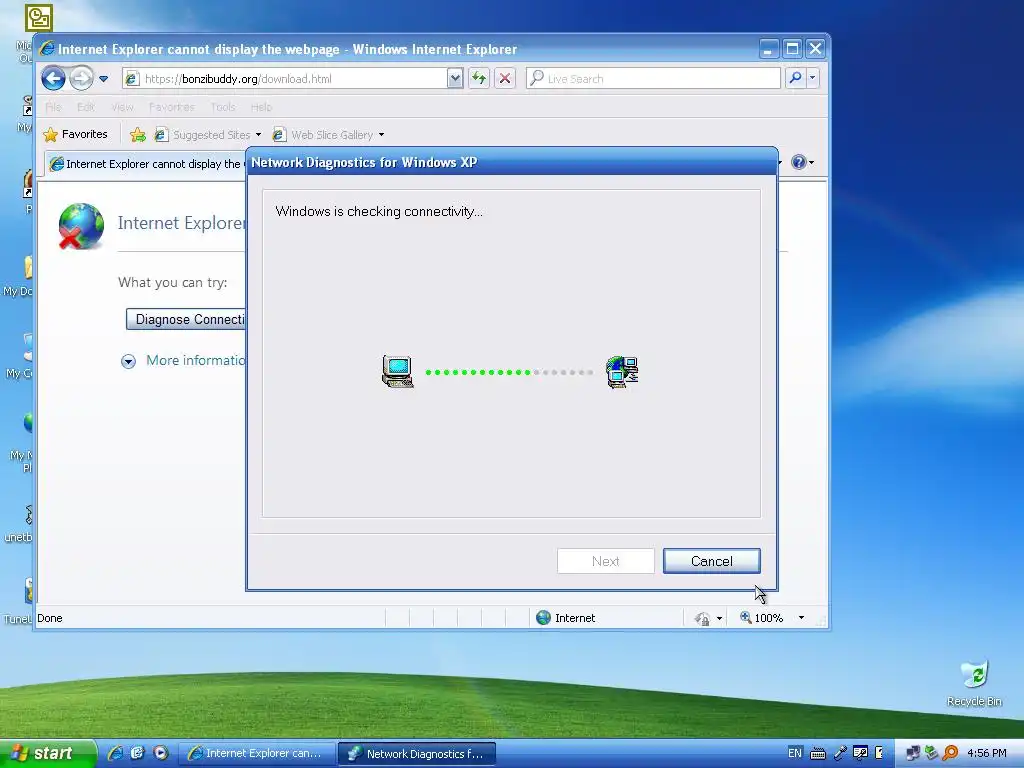Click the Diagnose Connection Problems button

(187, 319)
